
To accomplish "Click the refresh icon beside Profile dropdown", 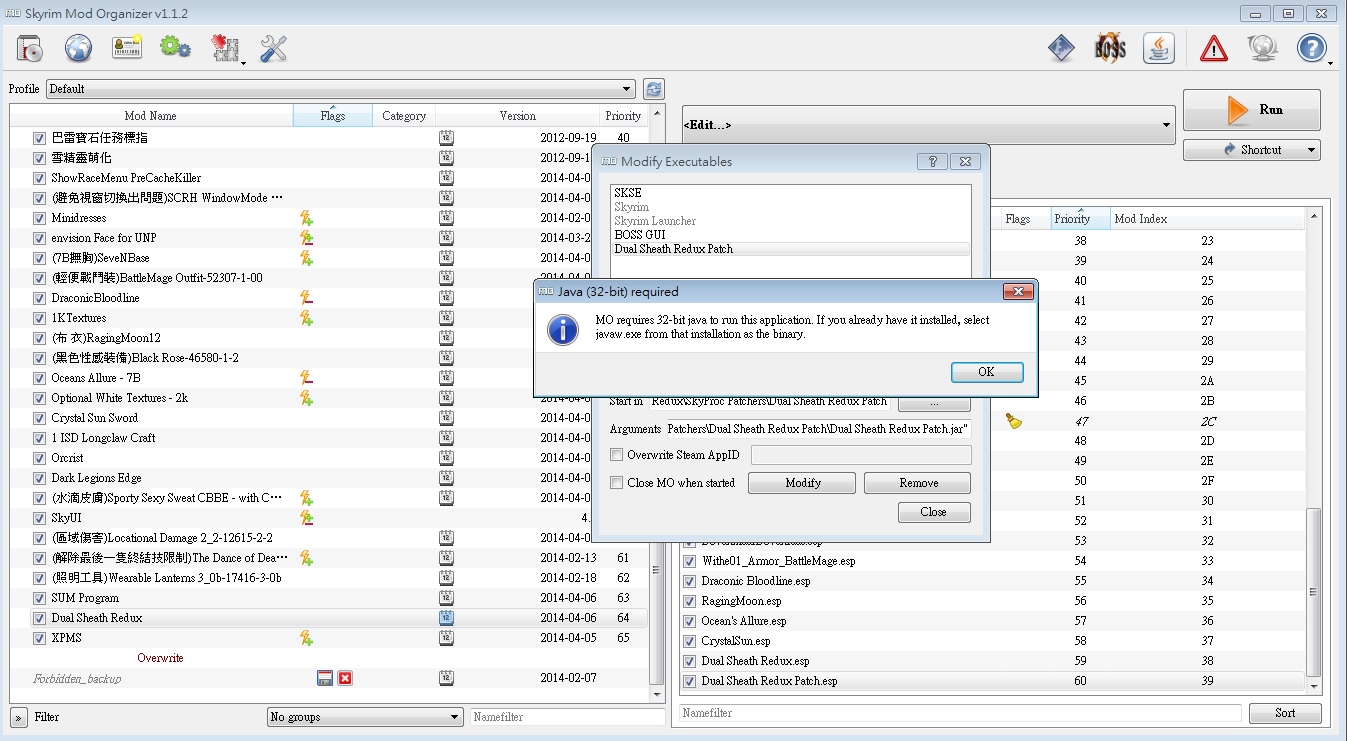I will pyautogui.click(x=654, y=89).
